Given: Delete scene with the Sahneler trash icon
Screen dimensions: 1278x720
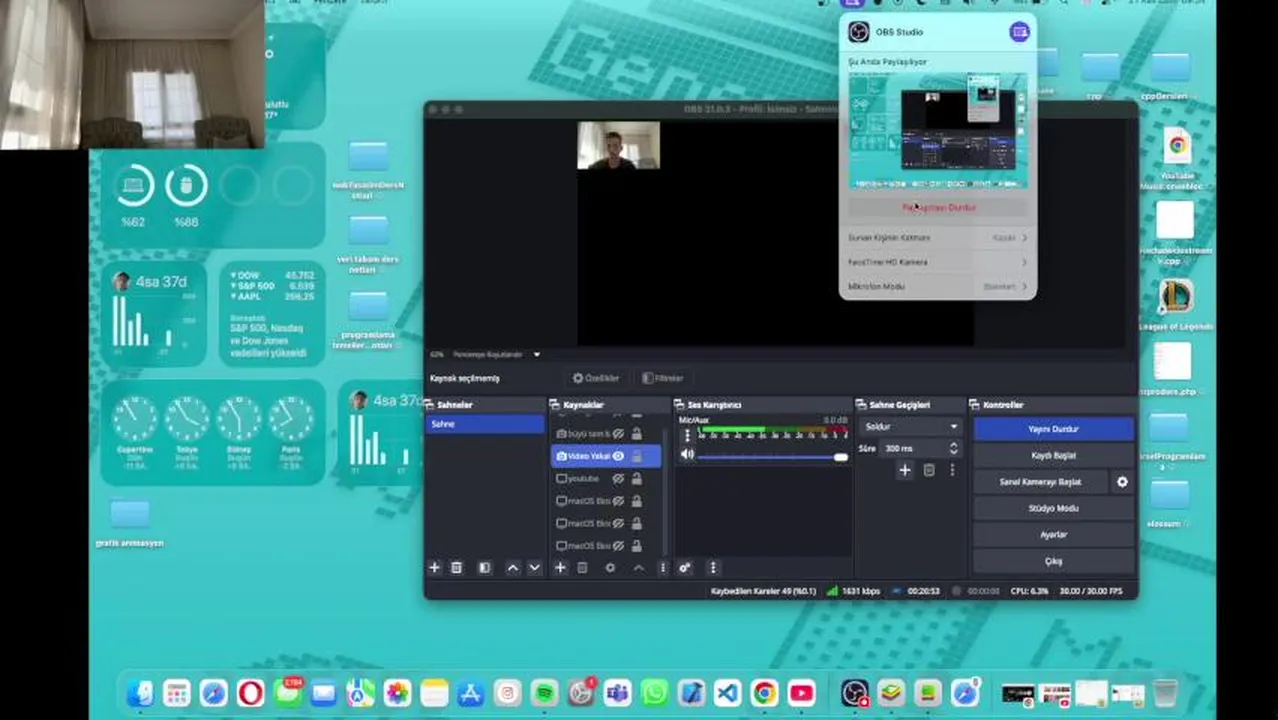Looking at the screenshot, I should 456,567.
